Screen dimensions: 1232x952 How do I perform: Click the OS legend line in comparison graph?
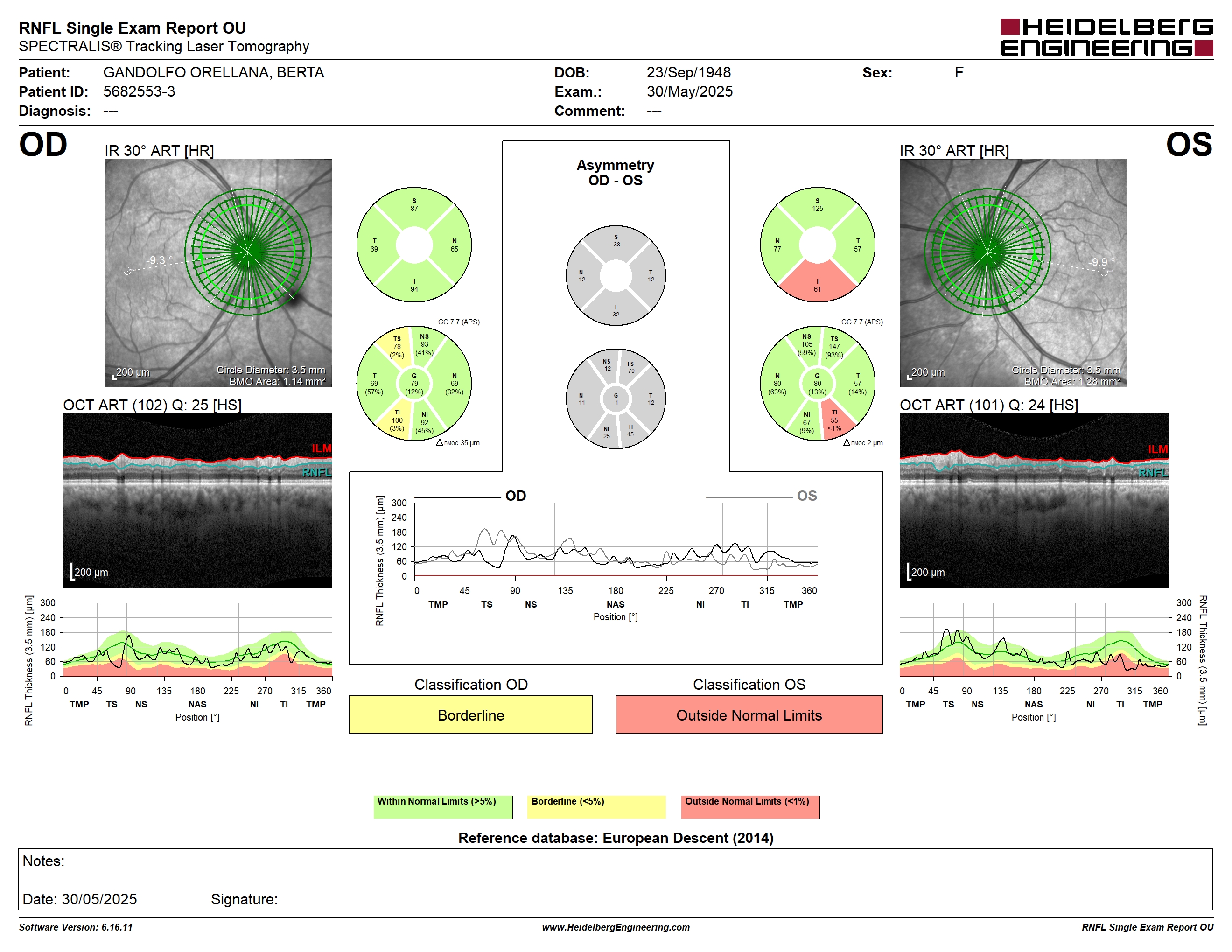[x=749, y=497]
